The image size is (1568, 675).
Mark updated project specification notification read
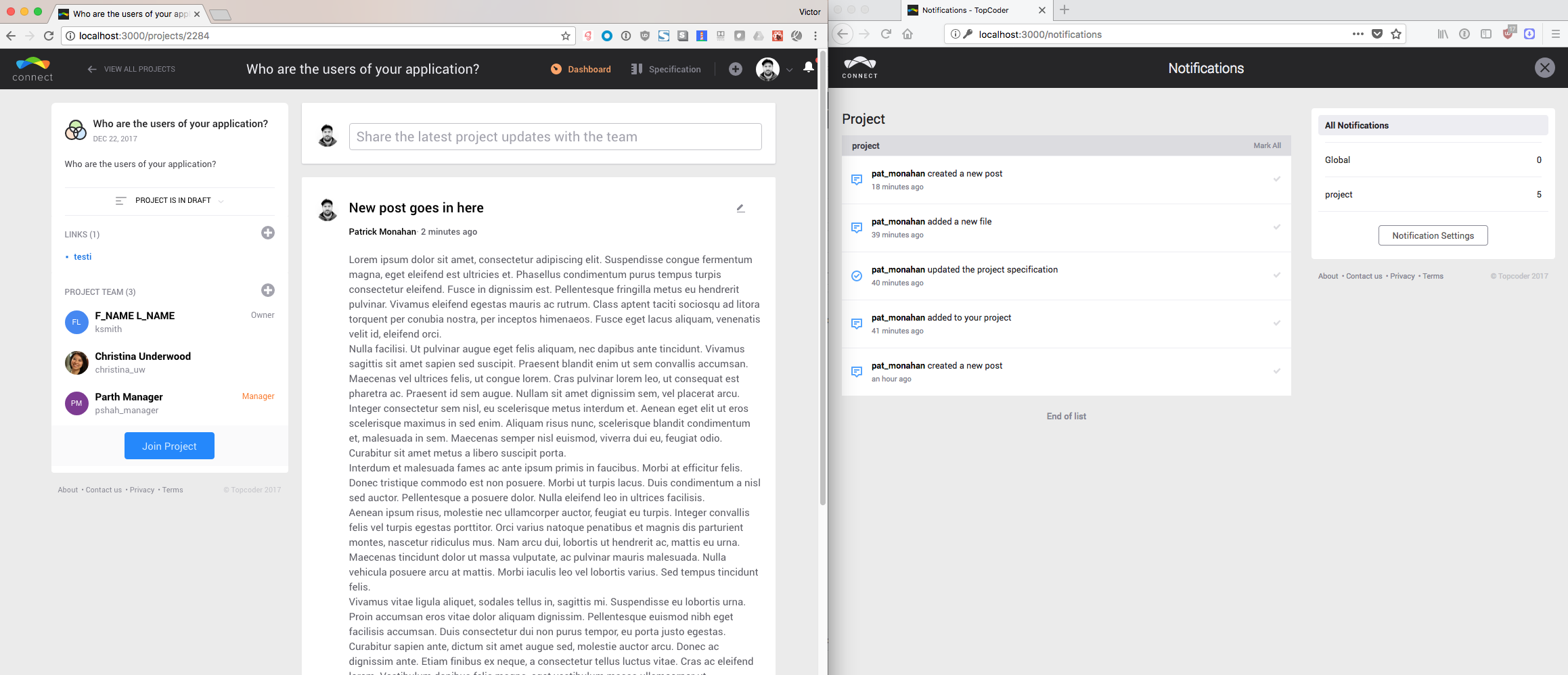pyautogui.click(x=1277, y=275)
